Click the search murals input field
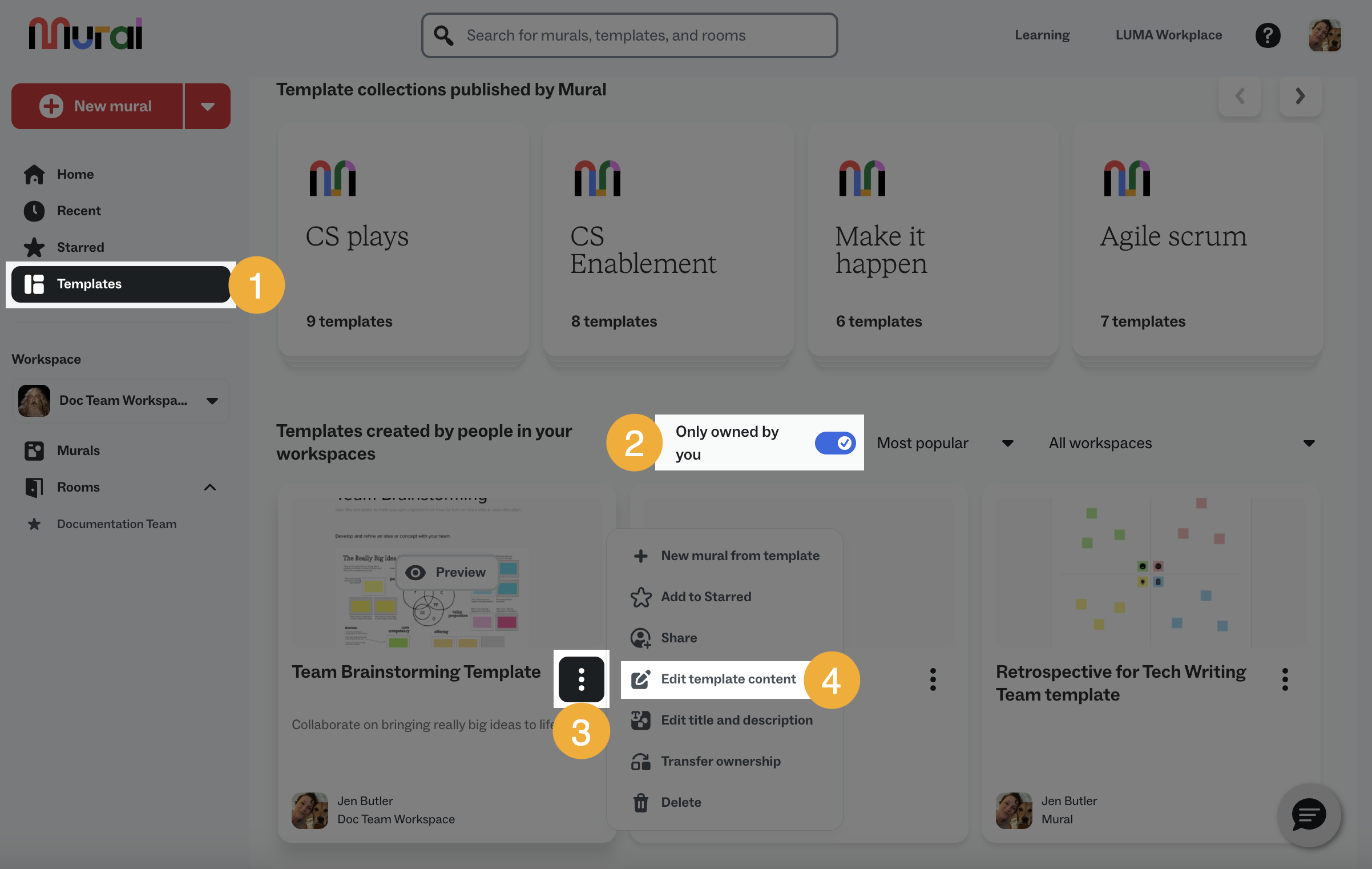This screenshot has height=869, width=1372. tap(629, 35)
